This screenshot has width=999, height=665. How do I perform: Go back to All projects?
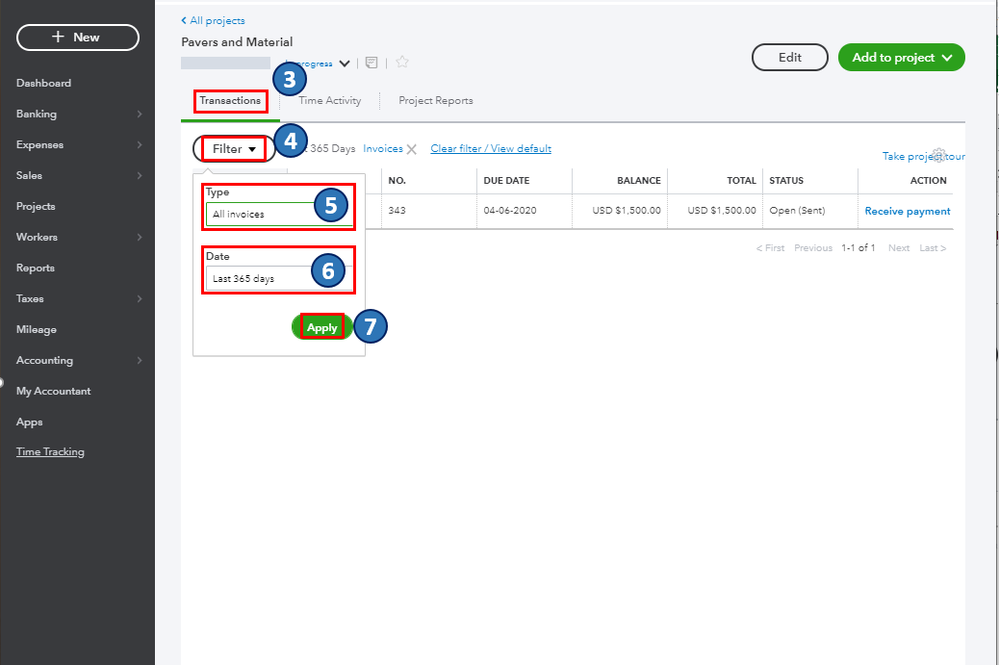point(213,20)
